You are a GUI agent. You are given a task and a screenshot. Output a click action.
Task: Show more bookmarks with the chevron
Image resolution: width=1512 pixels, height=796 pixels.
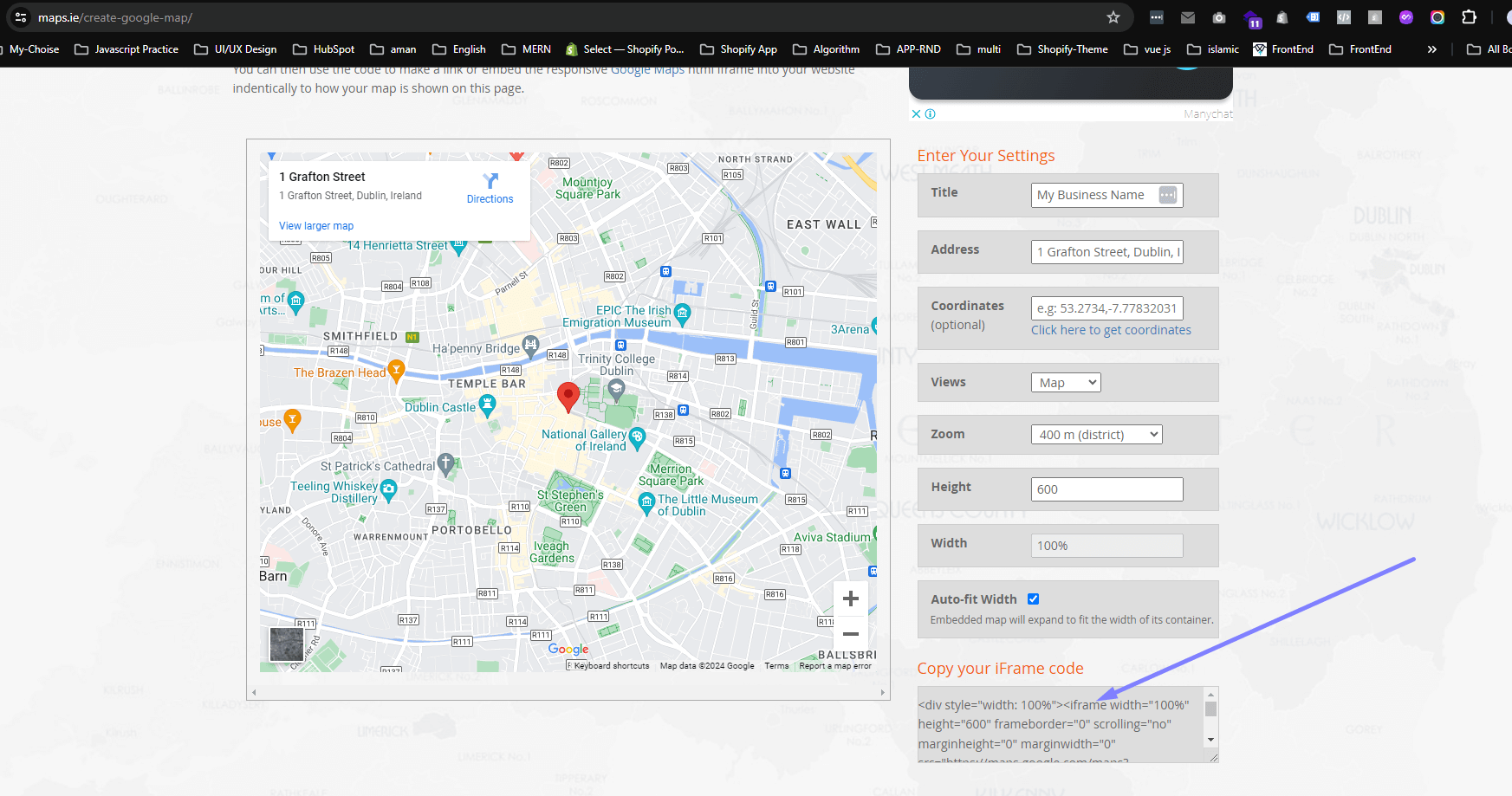click(1432, 49)
